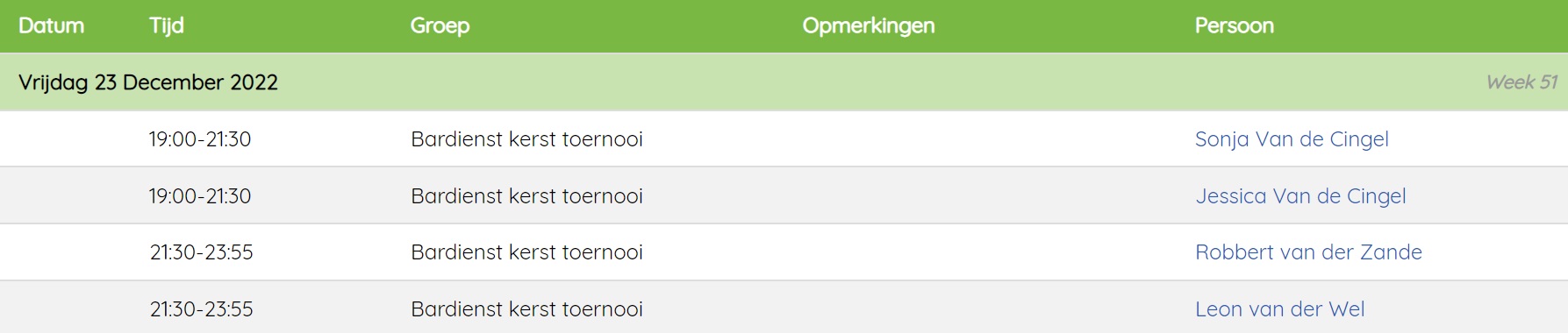
Task: Click Bardienst kerst toernooi in Jessica's row
Action: point(526,196)
